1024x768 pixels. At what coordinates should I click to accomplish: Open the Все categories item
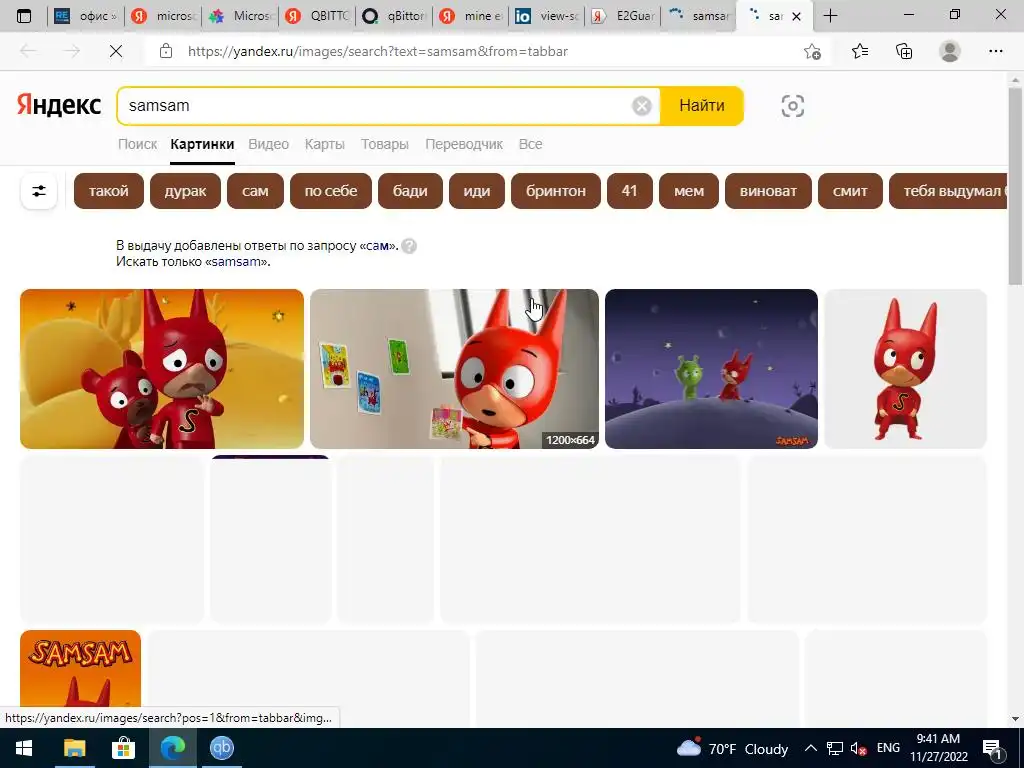tap(530, 144)
